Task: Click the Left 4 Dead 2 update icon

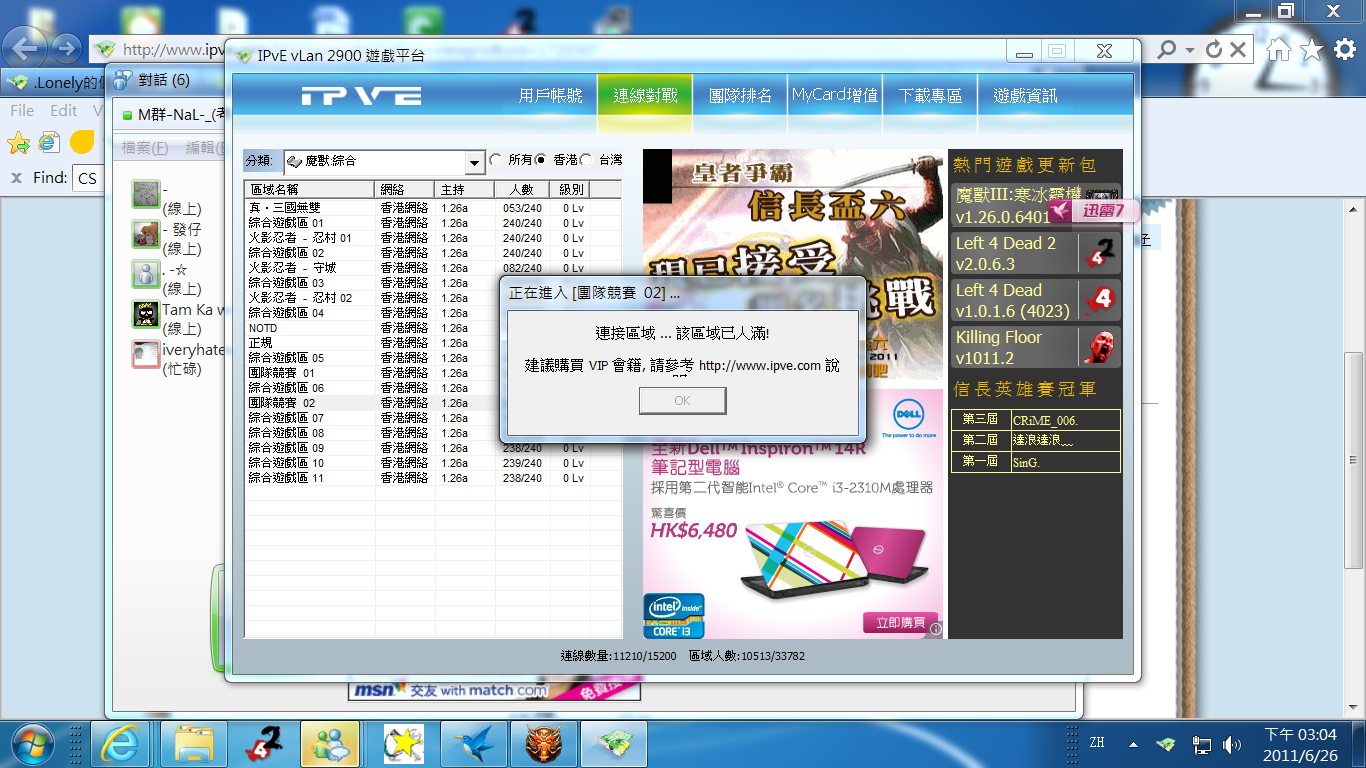Action: [x=1100, y=254]
